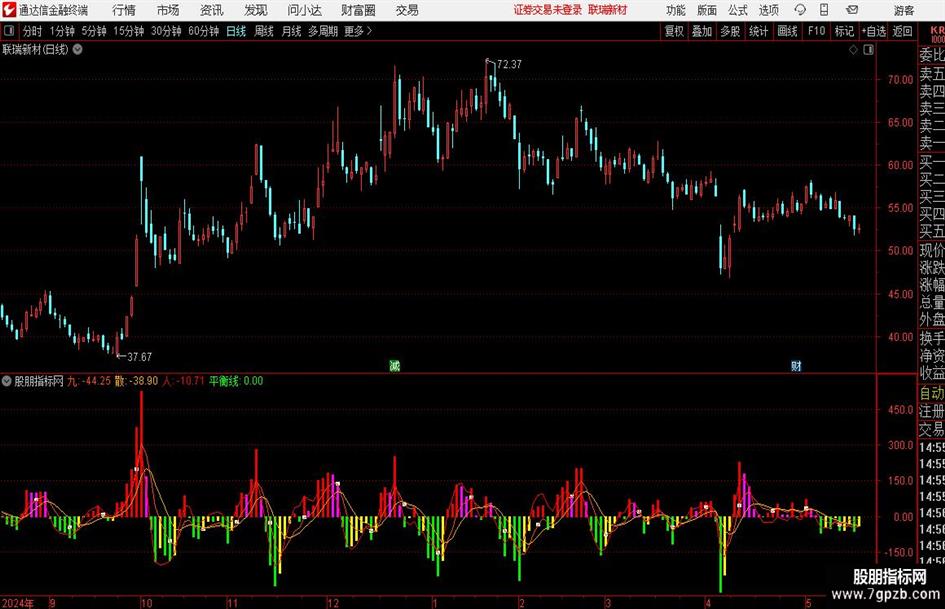
Task: Click the 37.67 low price label
Action: click(139, 357)
